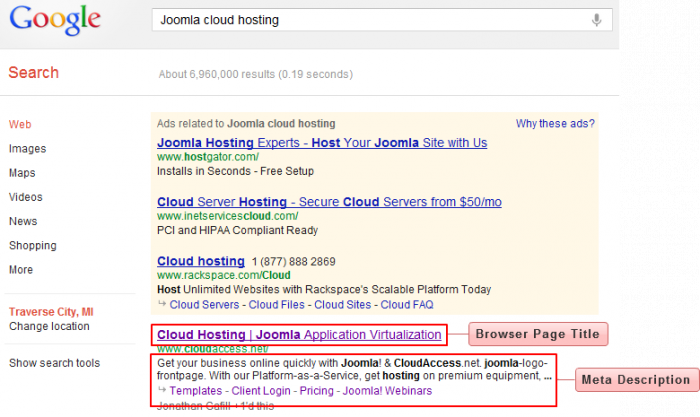Switch to Maps results
This screenshot has width=700, height=417.
click(22, 173)
